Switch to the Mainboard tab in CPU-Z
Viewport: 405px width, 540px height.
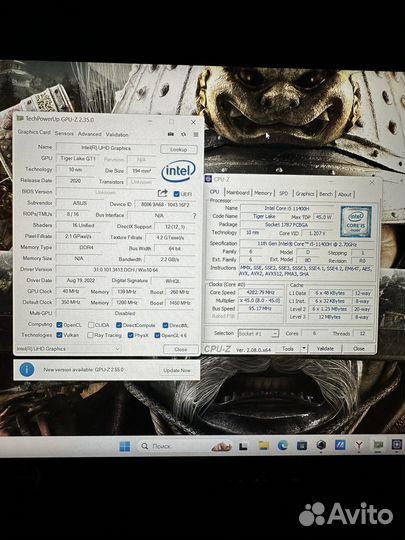click(x=238, y=193)
